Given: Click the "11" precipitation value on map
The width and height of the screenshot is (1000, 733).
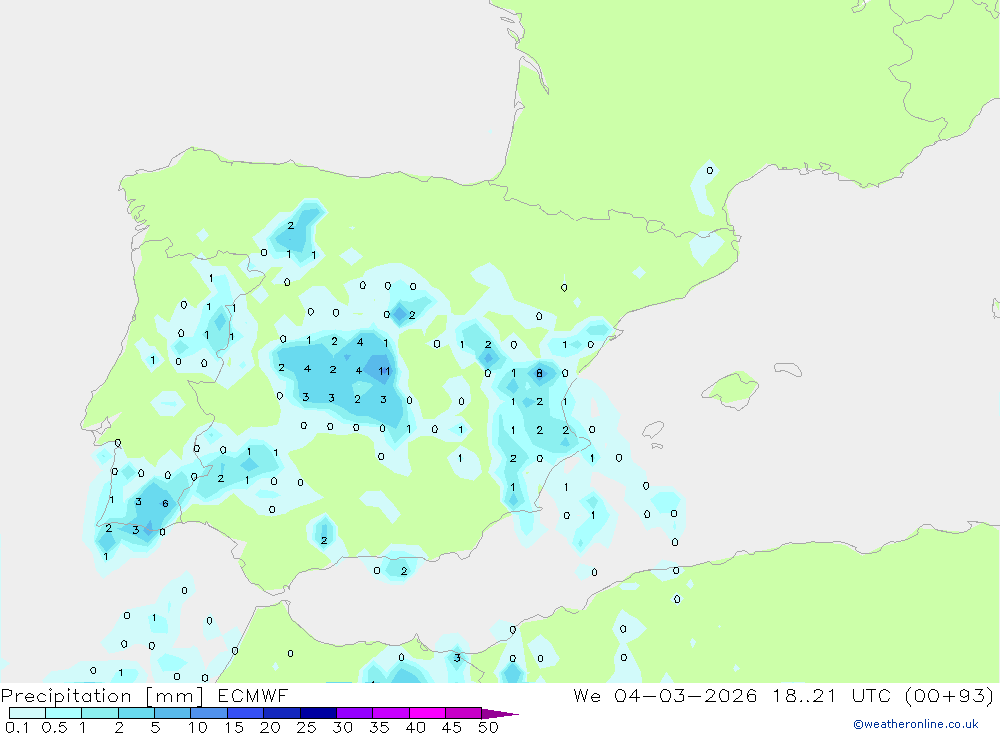Looking at the screenshot, I should 384,371.
